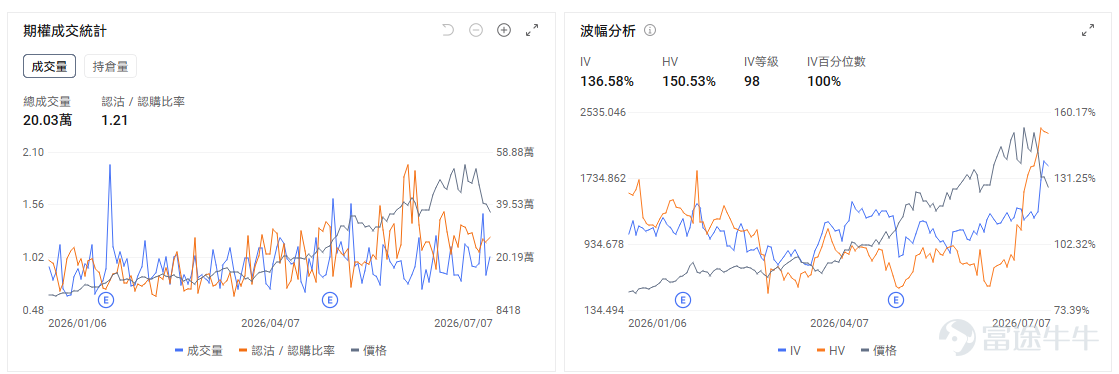Click the HV value 150.53%
Image resolution: width=1119 pixels, height=374 pixels.
689,81
